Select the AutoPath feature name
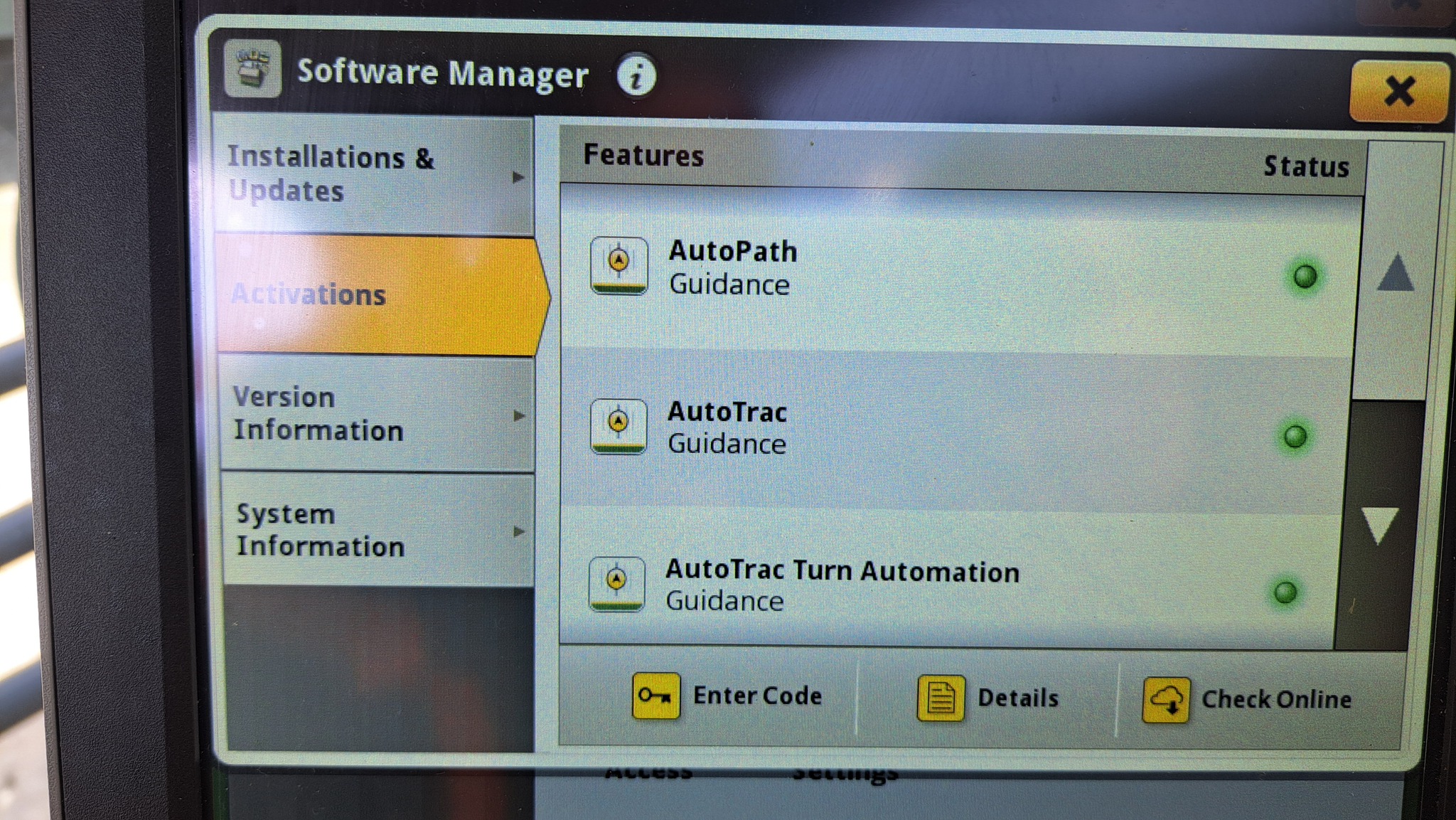1456x820 pixels. tap(733, 251)
